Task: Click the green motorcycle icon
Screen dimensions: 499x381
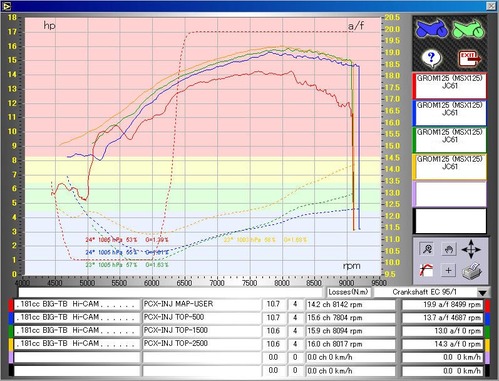Action: (468, 29)
